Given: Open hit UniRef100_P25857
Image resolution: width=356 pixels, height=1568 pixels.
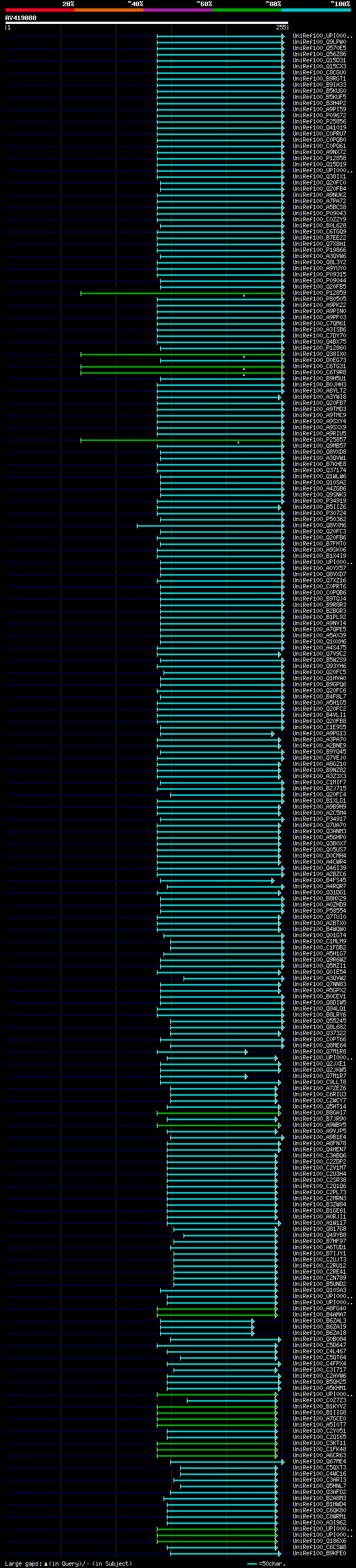Looking at the screenshot, I should (319, 439).
